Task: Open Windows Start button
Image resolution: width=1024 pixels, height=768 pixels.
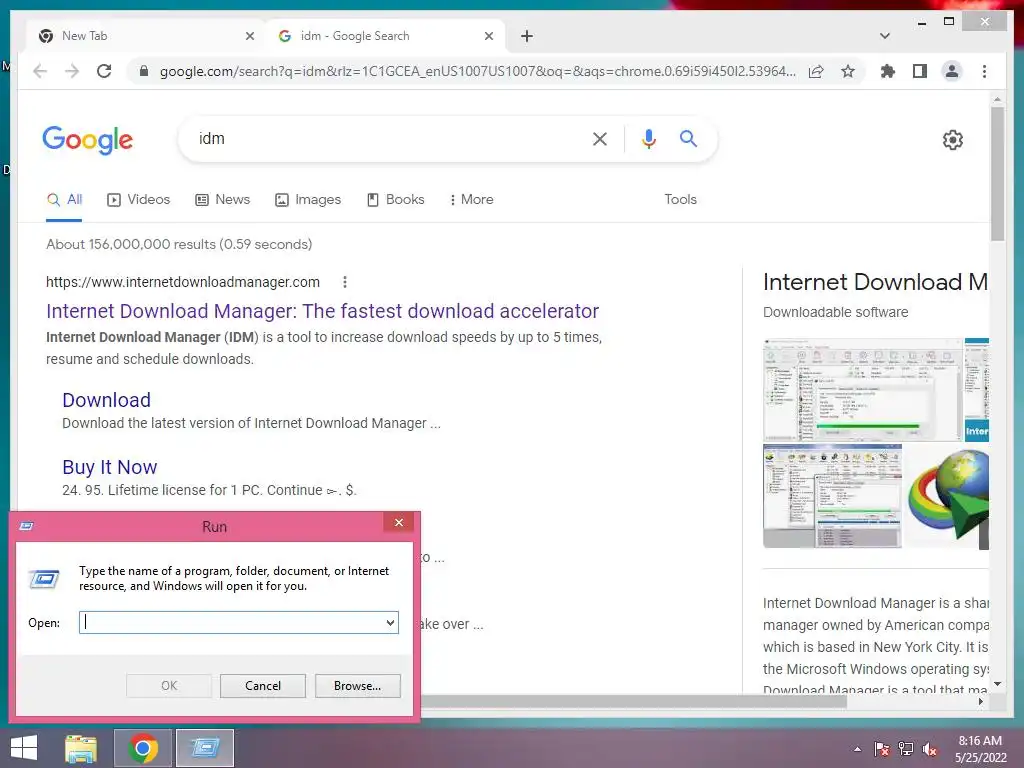Action: pos(24,748)
